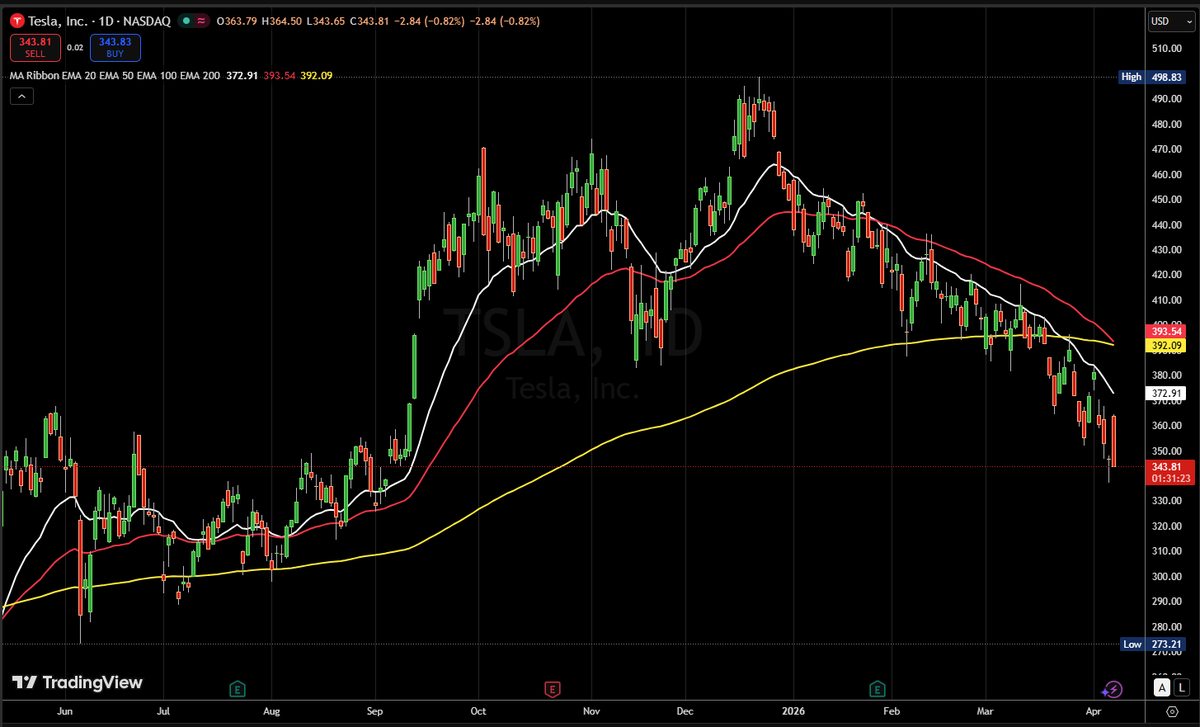Viewport: 1200px width, 727px height.
Task: Open the green E earnings marker near February
Action: coord(877,688)
